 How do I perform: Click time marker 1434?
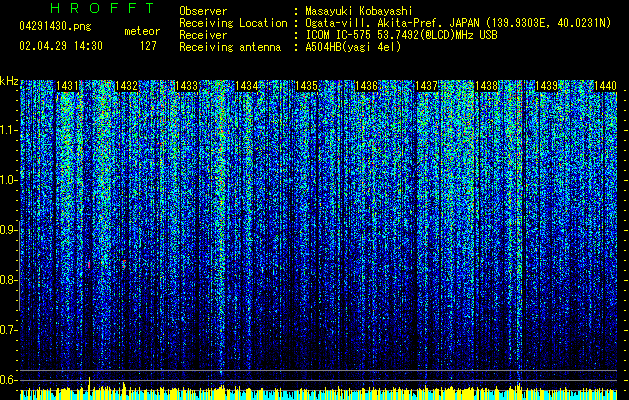(x=246, y=86)
